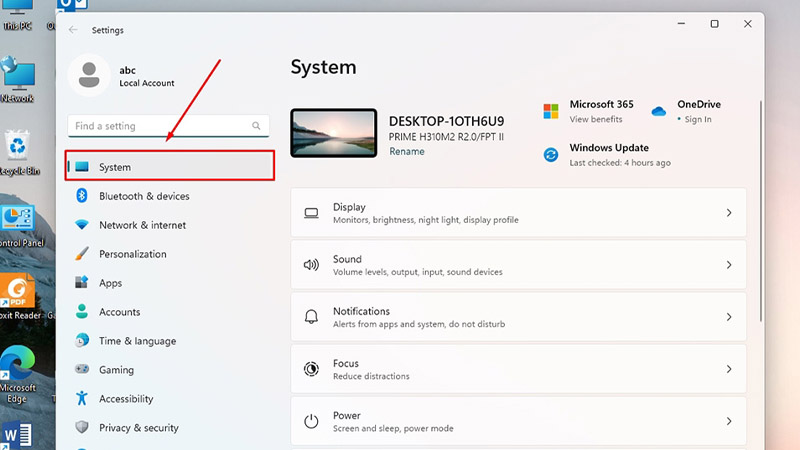The width and height of the screenshot is (800, 450).
Task: Click the Gaming controller icon
Action: [x=82, y=370]
